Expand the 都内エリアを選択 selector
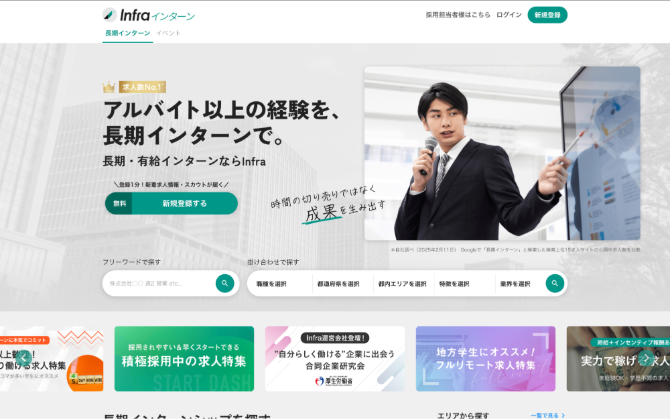Screen dimensions: 670x419 pos(404,284)
